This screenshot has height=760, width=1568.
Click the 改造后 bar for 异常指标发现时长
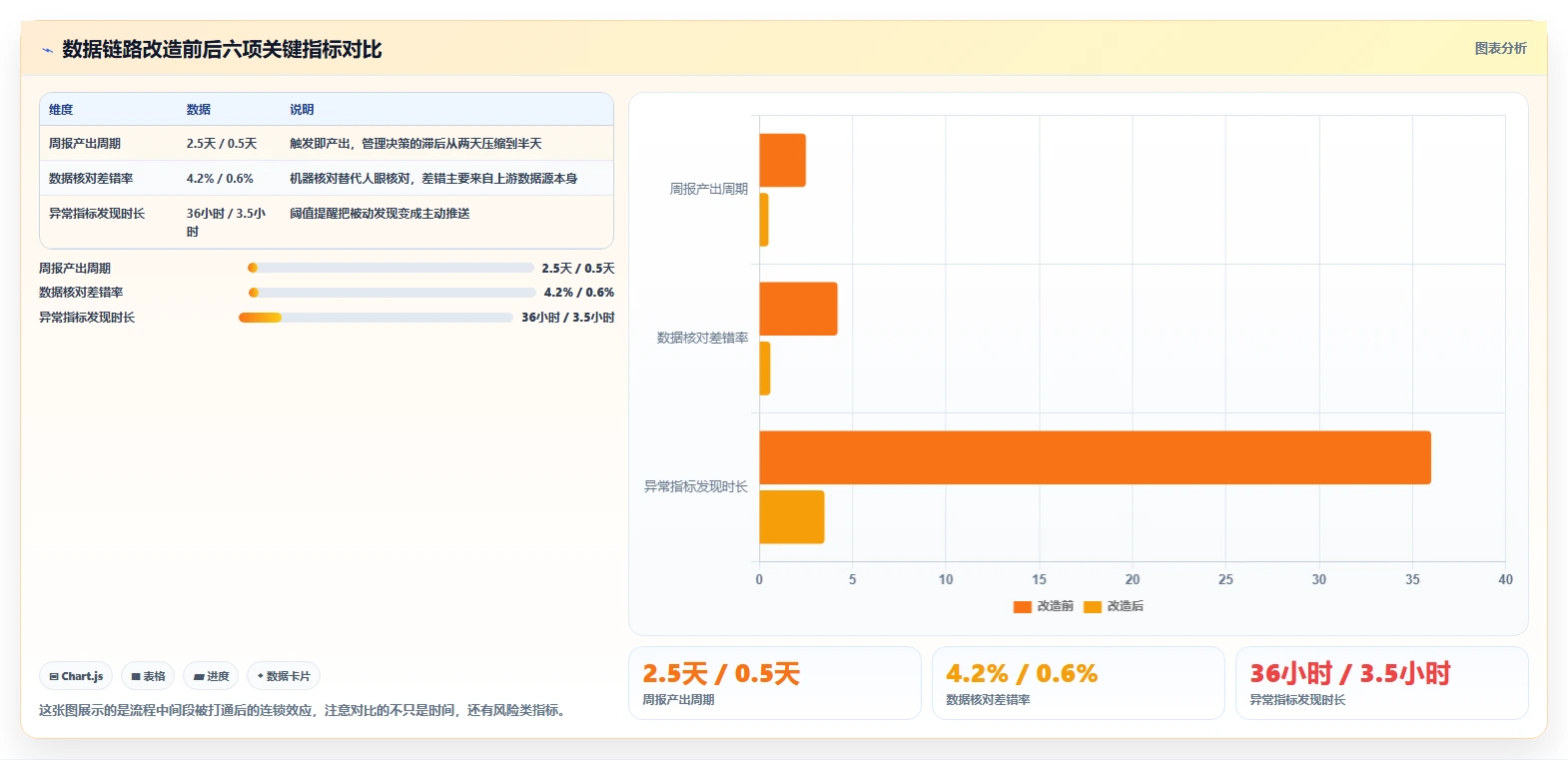pyautogui.click(x=792, y=517)
